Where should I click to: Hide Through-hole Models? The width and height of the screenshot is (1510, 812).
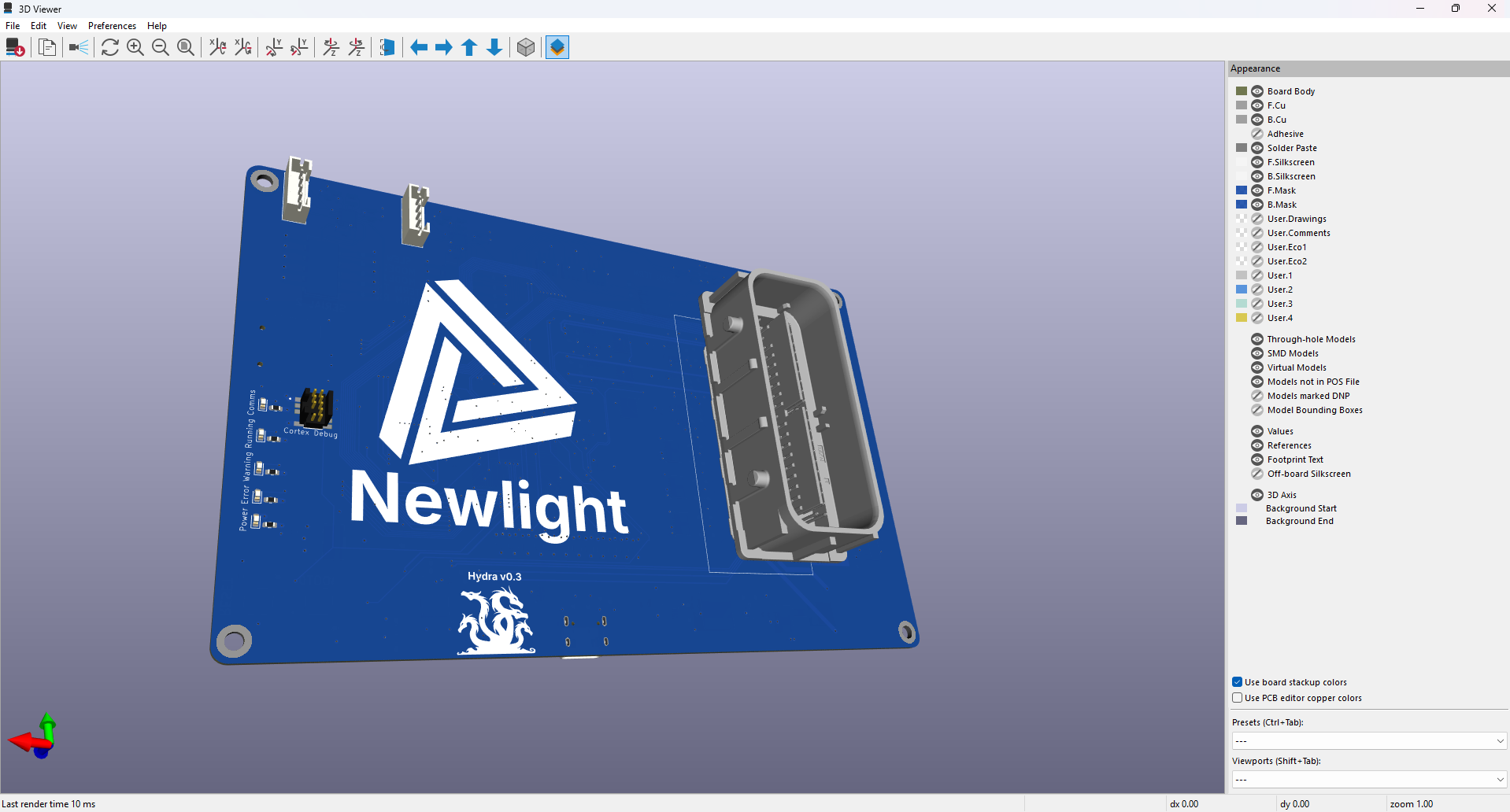(x=1257, y=339)
